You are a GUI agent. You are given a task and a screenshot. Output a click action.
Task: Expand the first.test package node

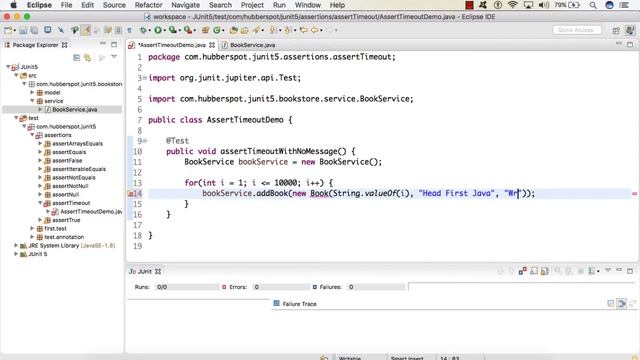32,229
